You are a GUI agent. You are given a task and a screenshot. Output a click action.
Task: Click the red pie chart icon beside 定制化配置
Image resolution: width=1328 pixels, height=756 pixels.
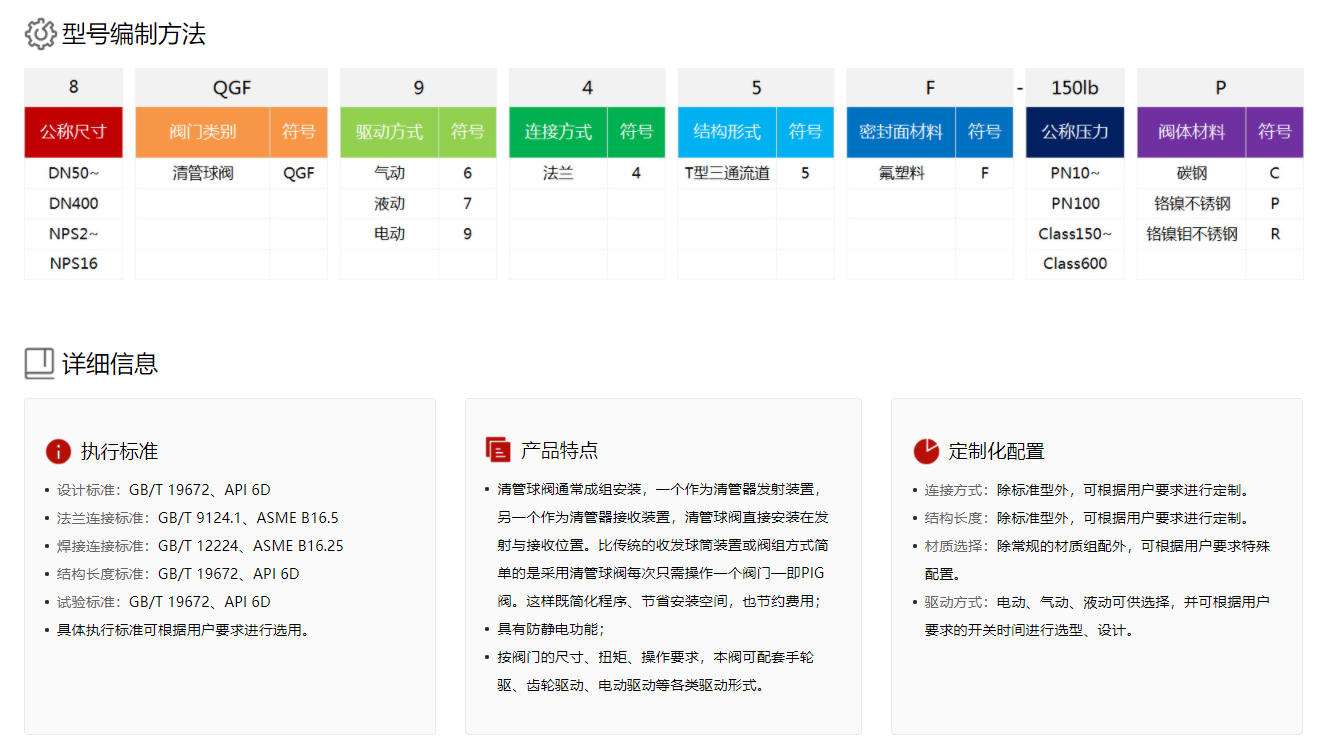(925, 451)
